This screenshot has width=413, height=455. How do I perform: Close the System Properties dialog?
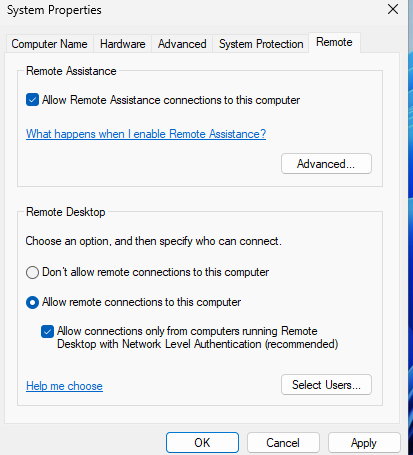click(393, 9)
